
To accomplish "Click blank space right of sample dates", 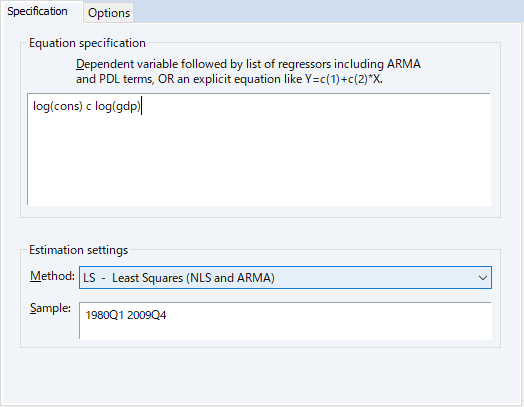I will coord(328,315).
